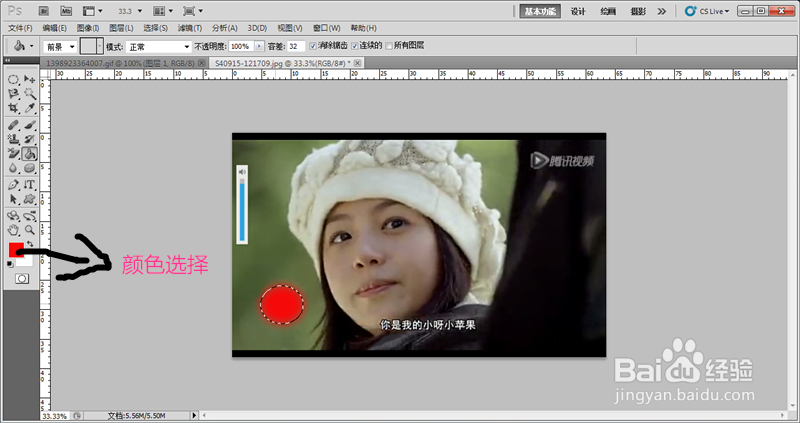Select the Elliptical Marquee tool
Screen dimensions: 800x423
[x=13, y=79]
